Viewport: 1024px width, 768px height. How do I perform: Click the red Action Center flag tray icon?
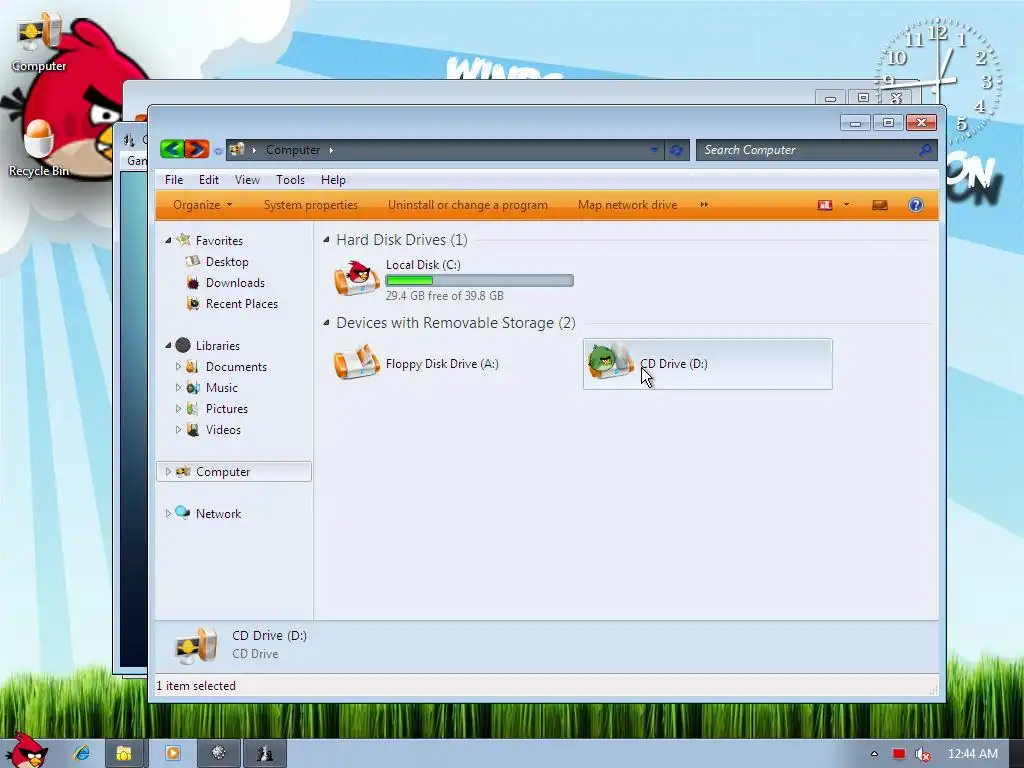pos(899,754)
